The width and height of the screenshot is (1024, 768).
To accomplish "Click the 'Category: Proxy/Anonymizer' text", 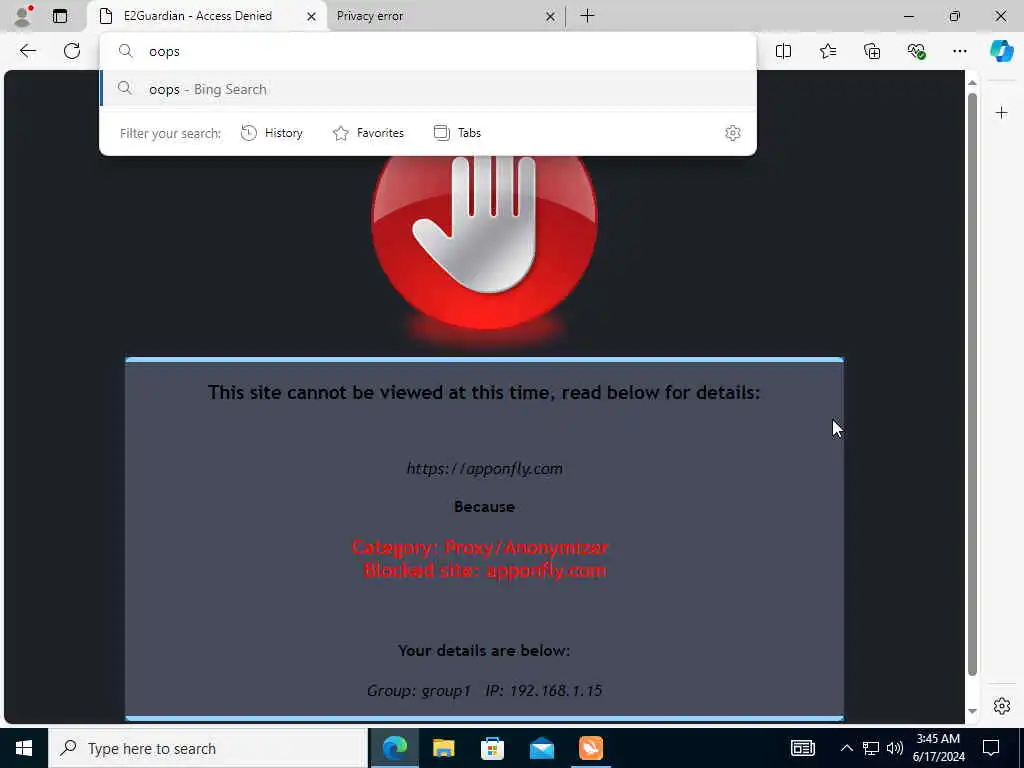I will (x=480, y=547).
